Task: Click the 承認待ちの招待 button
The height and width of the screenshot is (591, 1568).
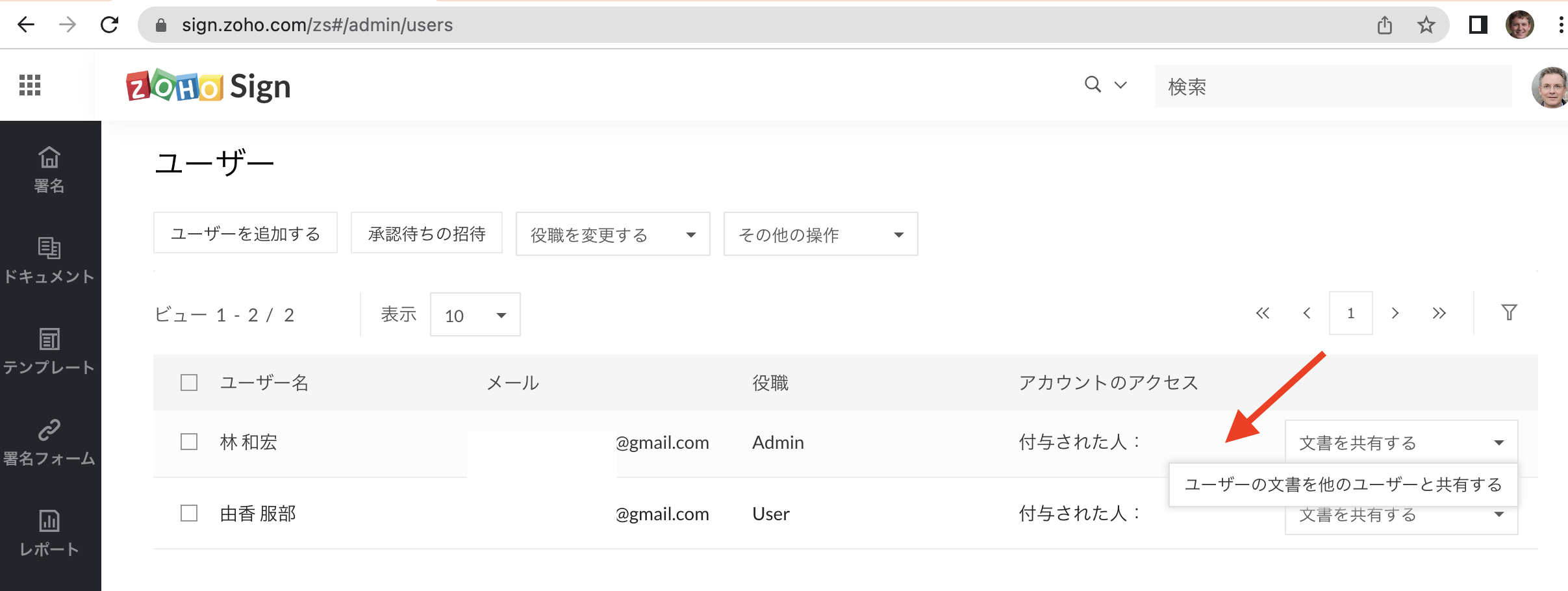Action: click(x=427, y=233)
